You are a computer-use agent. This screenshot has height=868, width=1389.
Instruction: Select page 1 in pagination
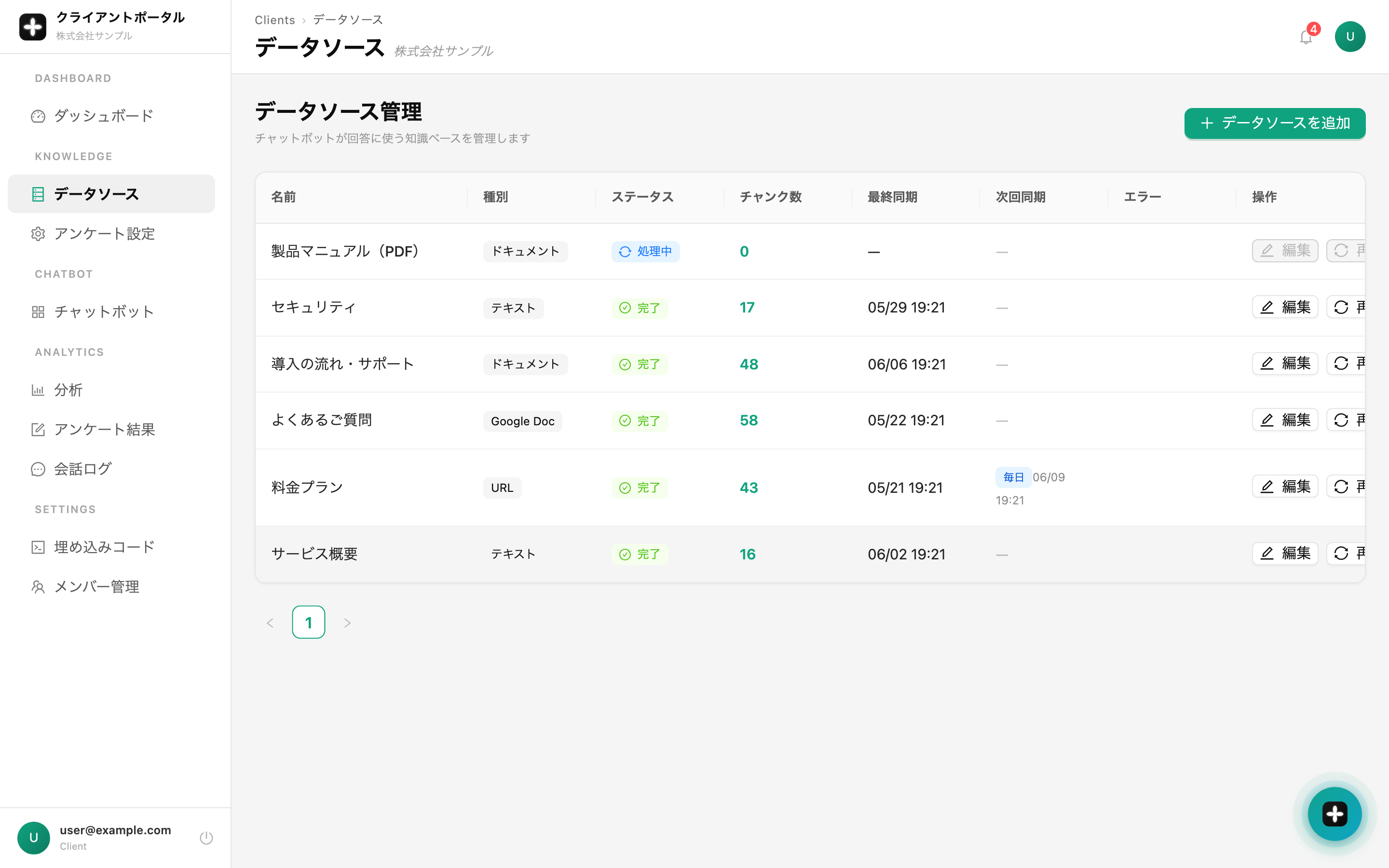tap(309, 622)
